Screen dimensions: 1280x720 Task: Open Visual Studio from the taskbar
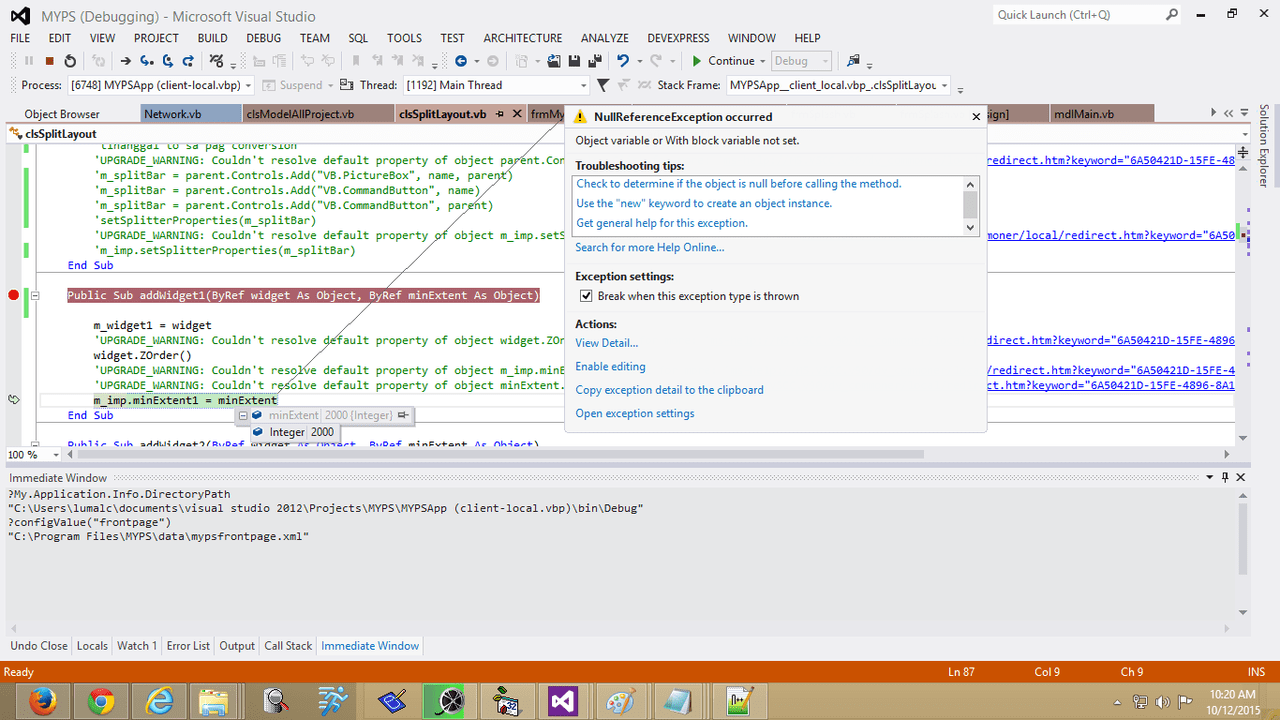click(x=564, y=701)
